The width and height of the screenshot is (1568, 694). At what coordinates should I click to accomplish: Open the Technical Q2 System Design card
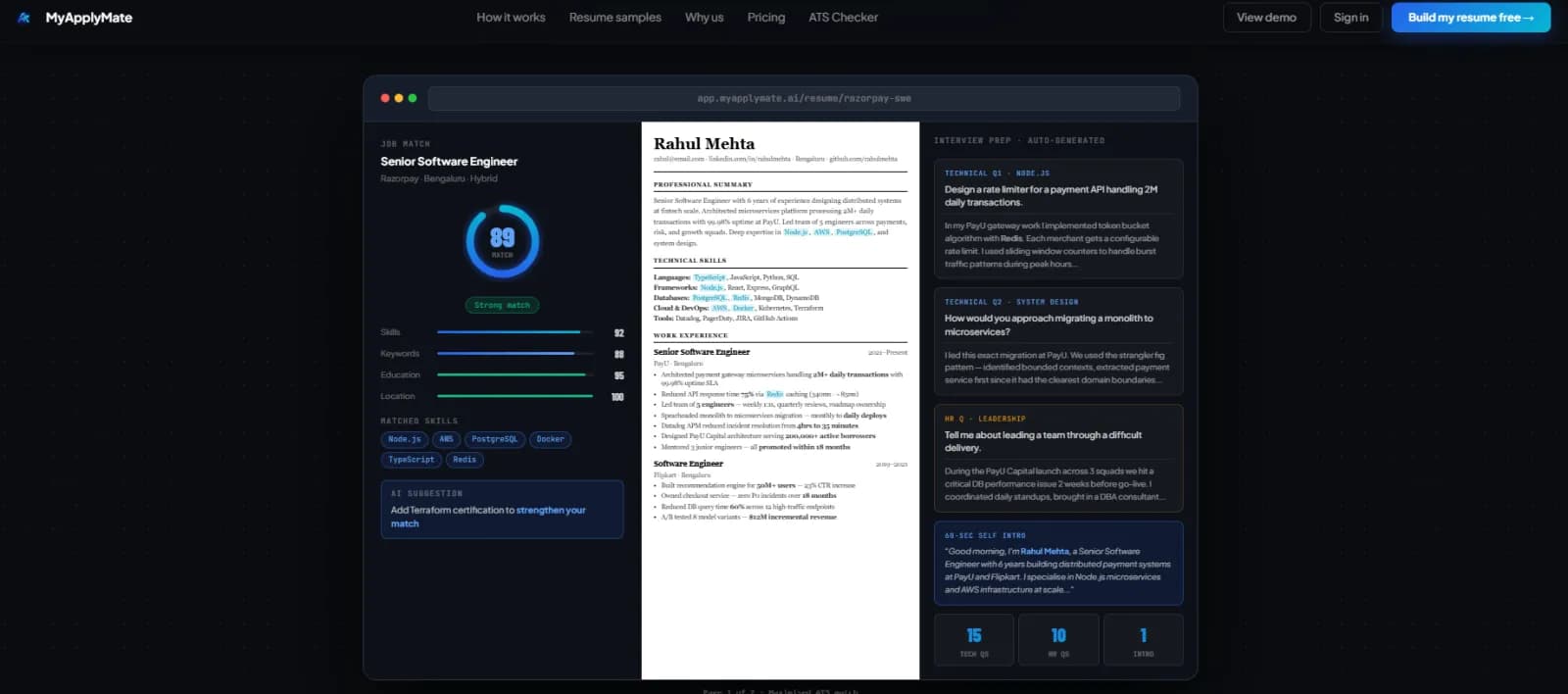tap(1058, 341)
